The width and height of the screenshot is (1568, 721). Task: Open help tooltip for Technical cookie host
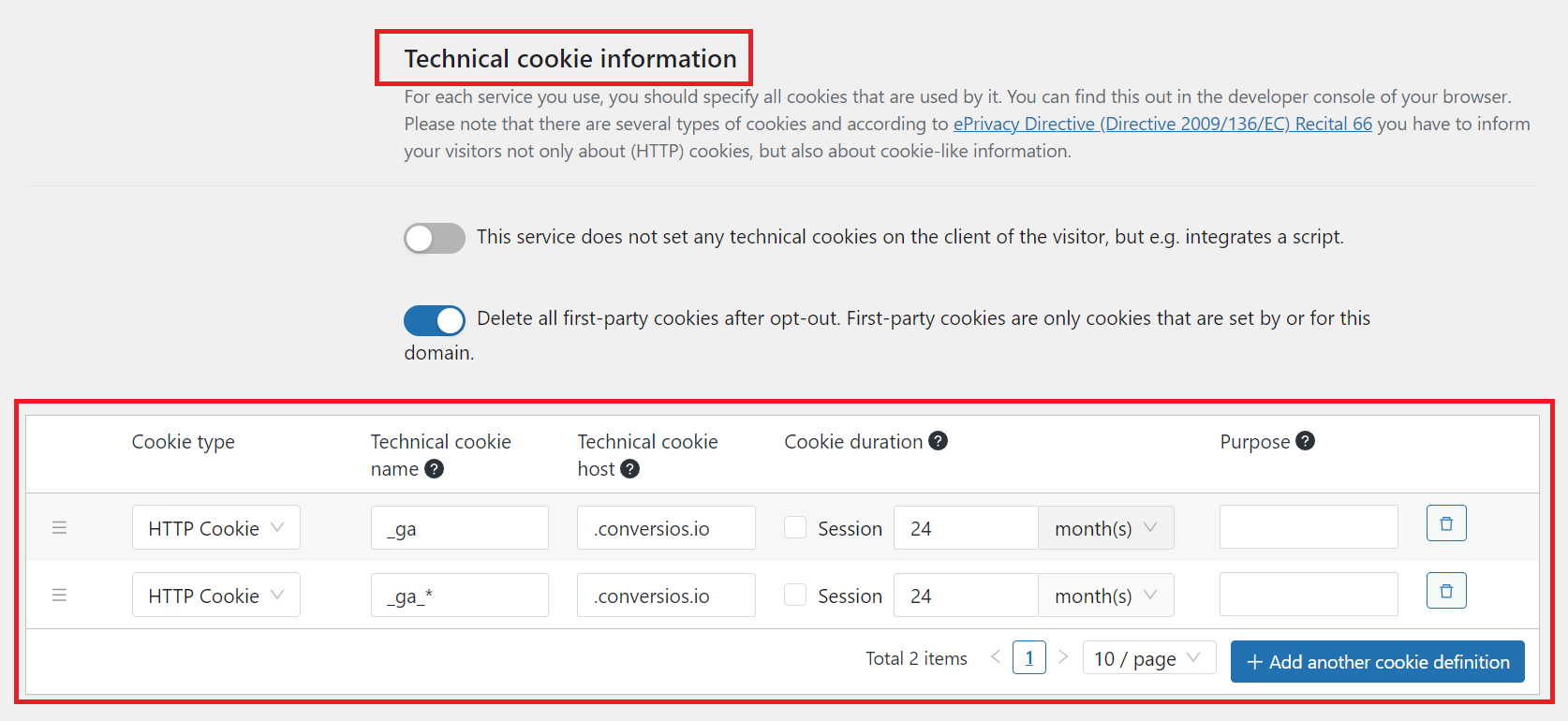point(629,469)
